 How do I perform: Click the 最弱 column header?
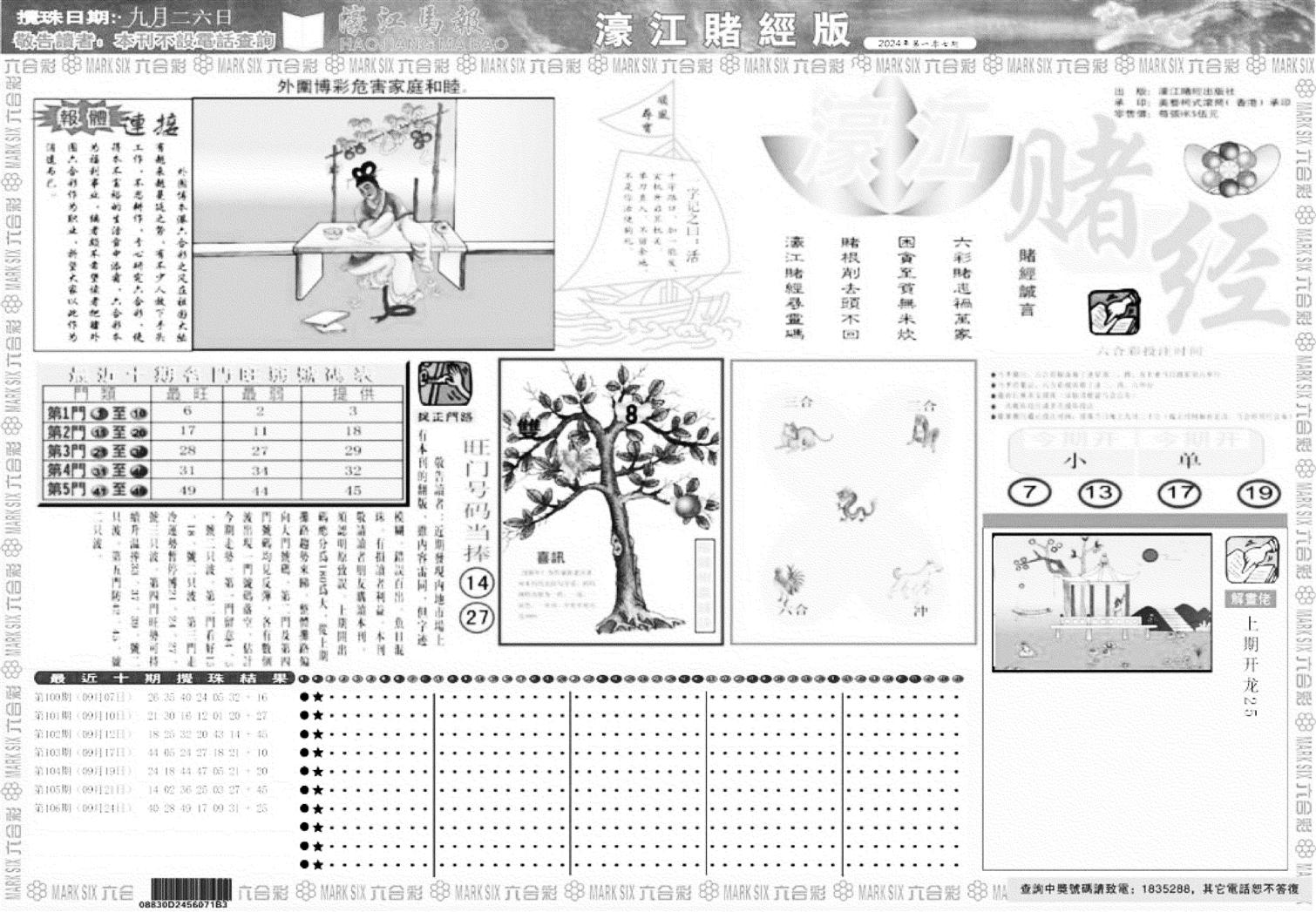click(261, 394)
